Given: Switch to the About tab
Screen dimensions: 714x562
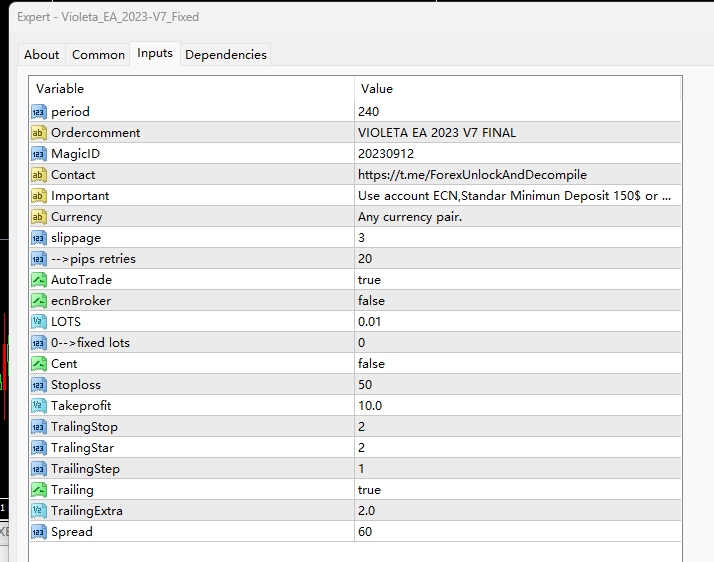Looking at the screenshot, I should point(42,55).
